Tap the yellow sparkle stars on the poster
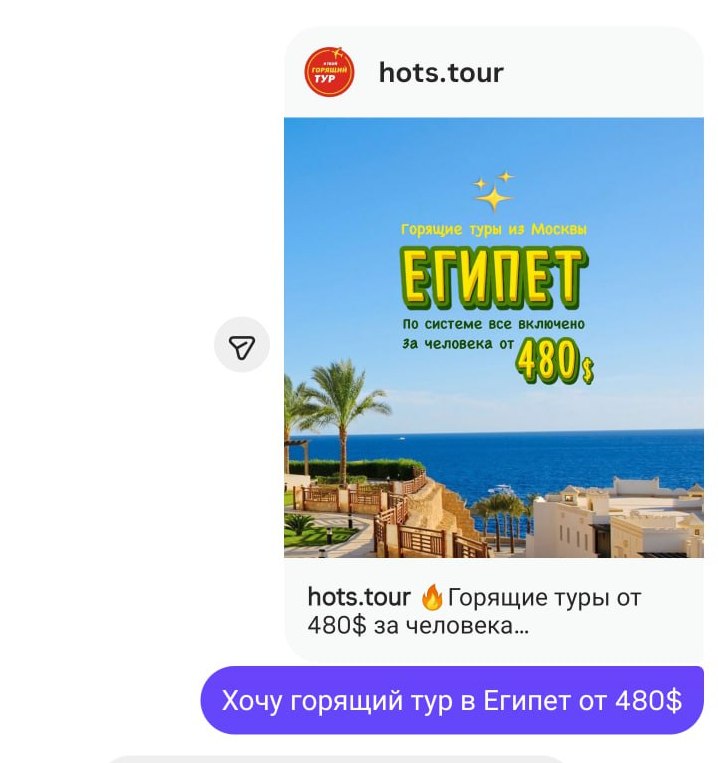Viewport: 718px width, 763px height. [494, 191]
